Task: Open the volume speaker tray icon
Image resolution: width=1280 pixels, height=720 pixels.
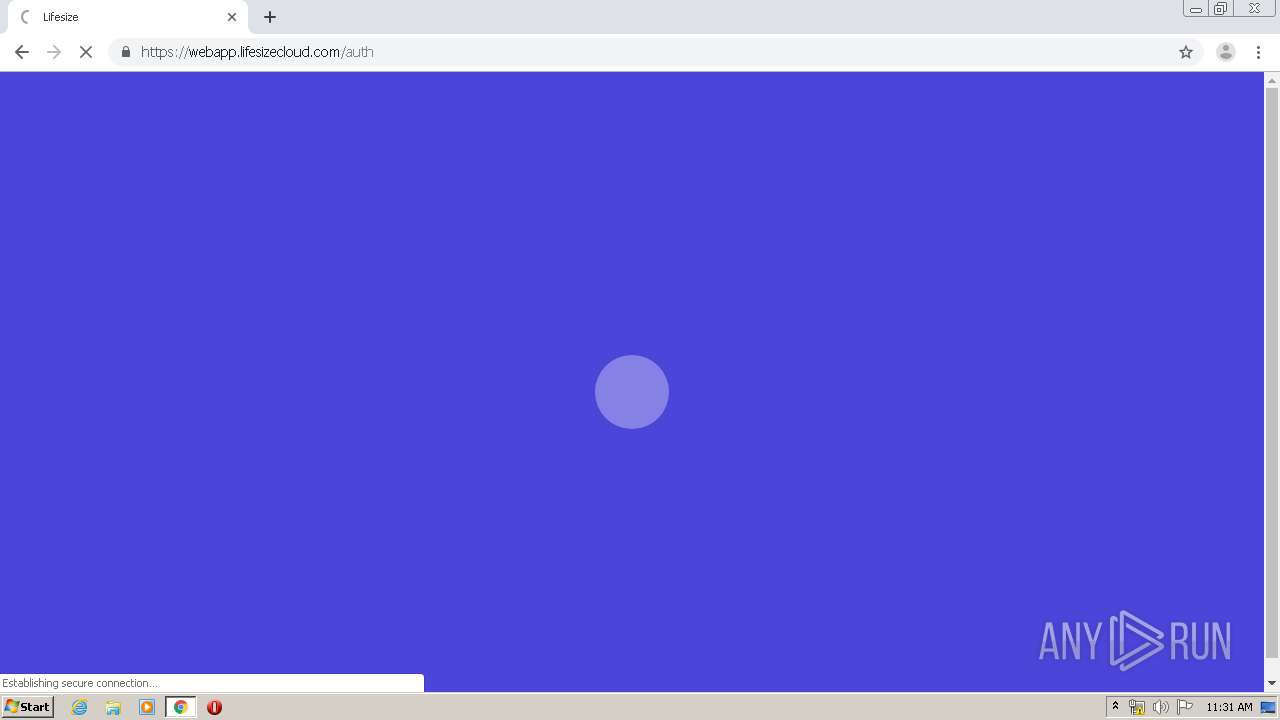Action: [1161, 707]
